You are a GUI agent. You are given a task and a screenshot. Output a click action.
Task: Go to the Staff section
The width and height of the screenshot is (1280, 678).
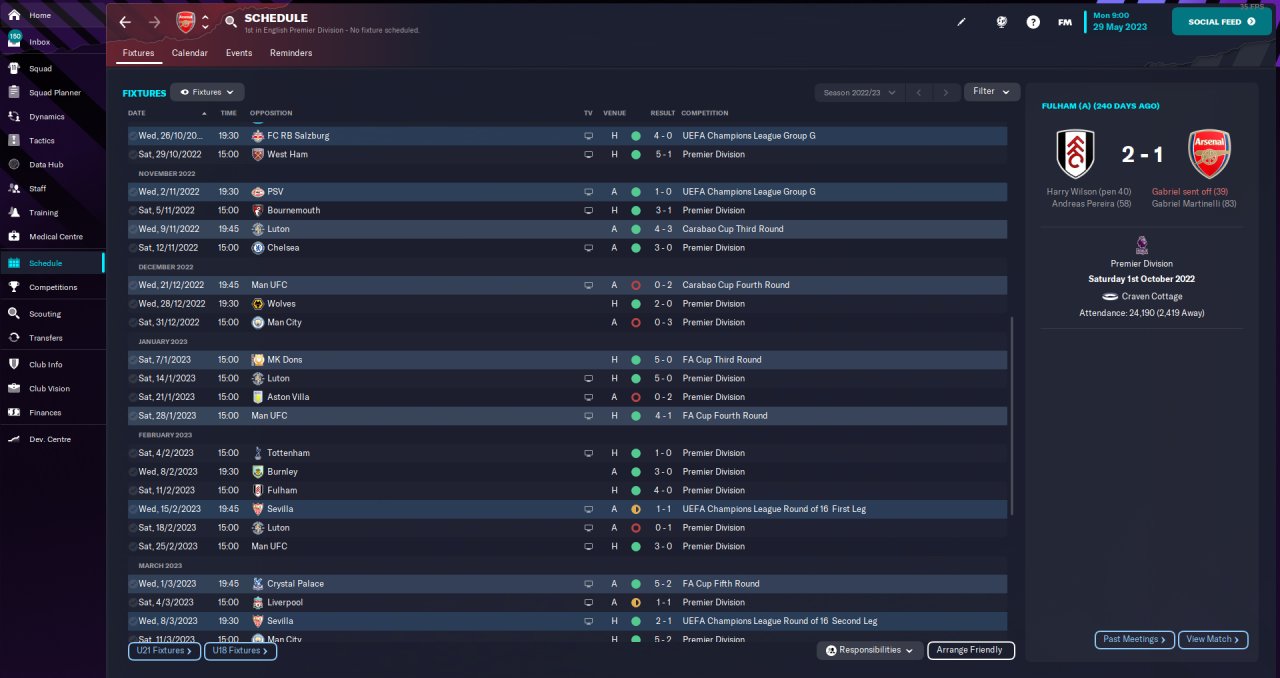[x=38, y=189]
